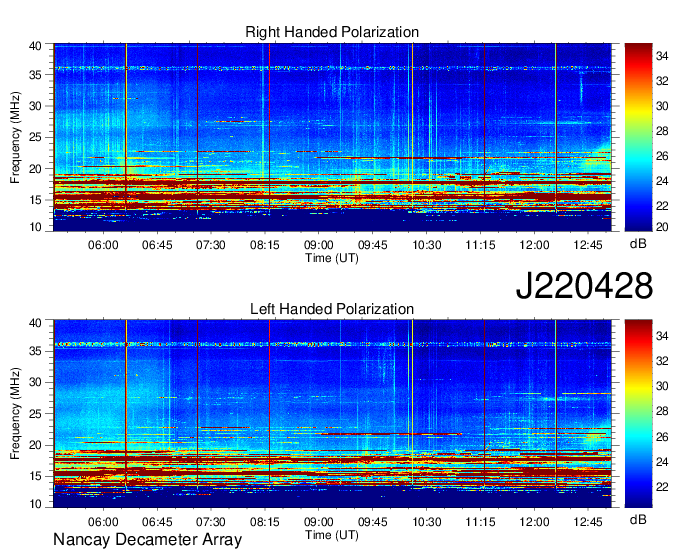The image size is (680, 552).
Task: Click the right-handed spectrogram's 15 MHz strong band
Action: tap(332, 197)
